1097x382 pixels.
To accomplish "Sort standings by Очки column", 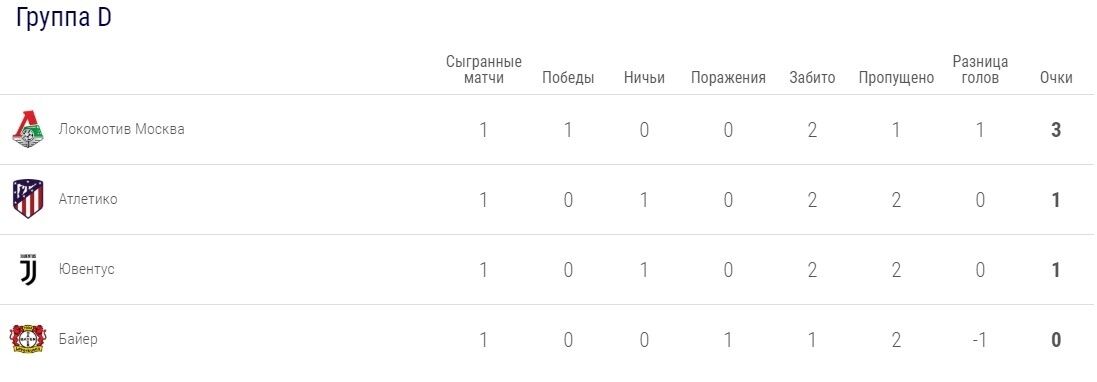I will pyautogui.click(x=1056, y=78).
